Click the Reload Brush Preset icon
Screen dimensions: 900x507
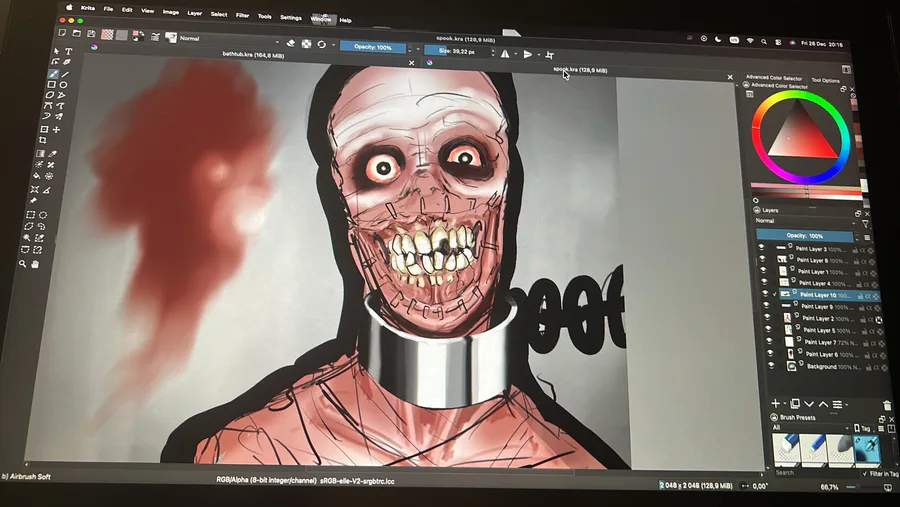(x=322, y=44)
